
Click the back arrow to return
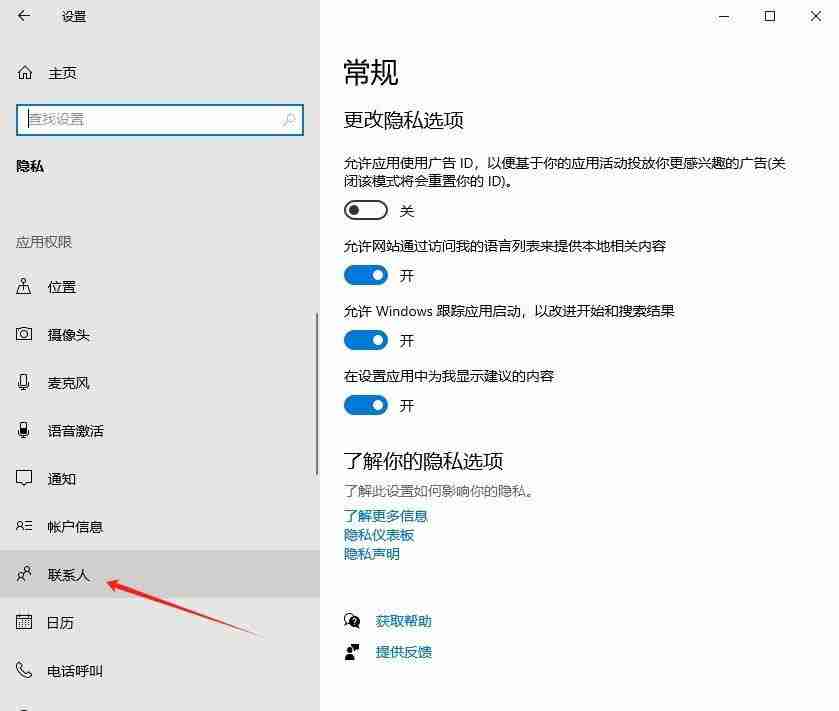[24, 16]
